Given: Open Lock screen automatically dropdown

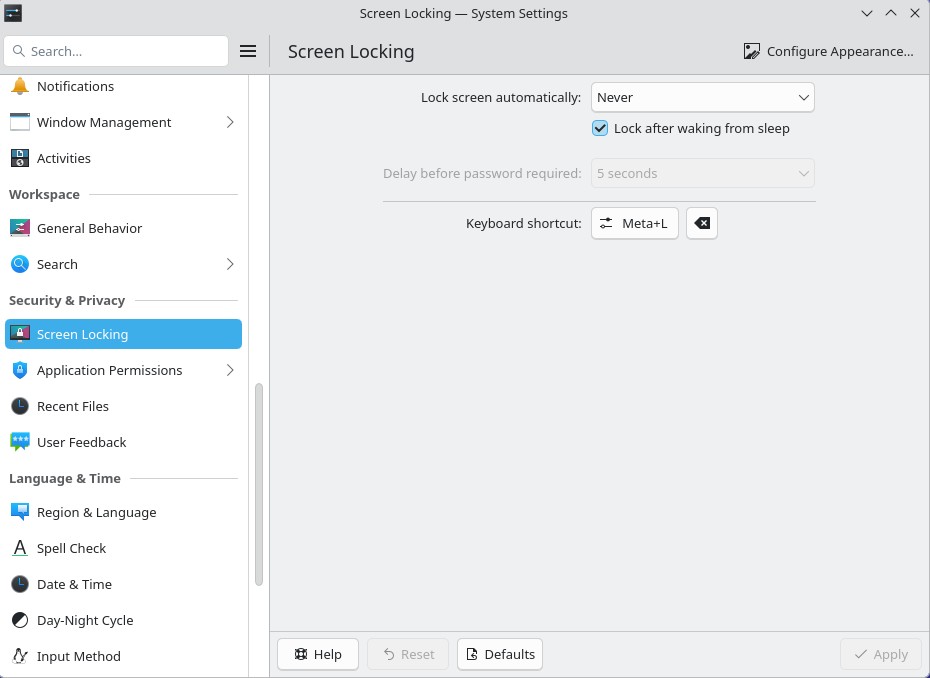Looking at the screenshot, I should point(702,97).
